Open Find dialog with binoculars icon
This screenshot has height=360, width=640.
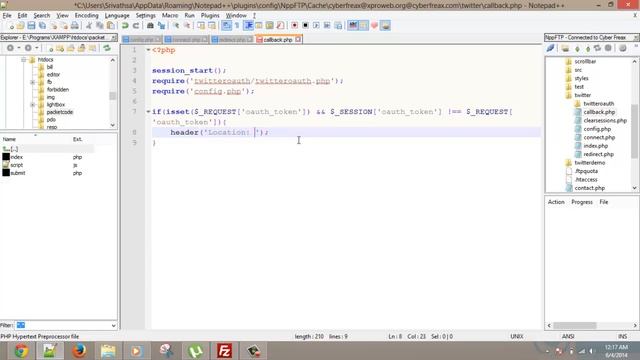pos(150,26)
